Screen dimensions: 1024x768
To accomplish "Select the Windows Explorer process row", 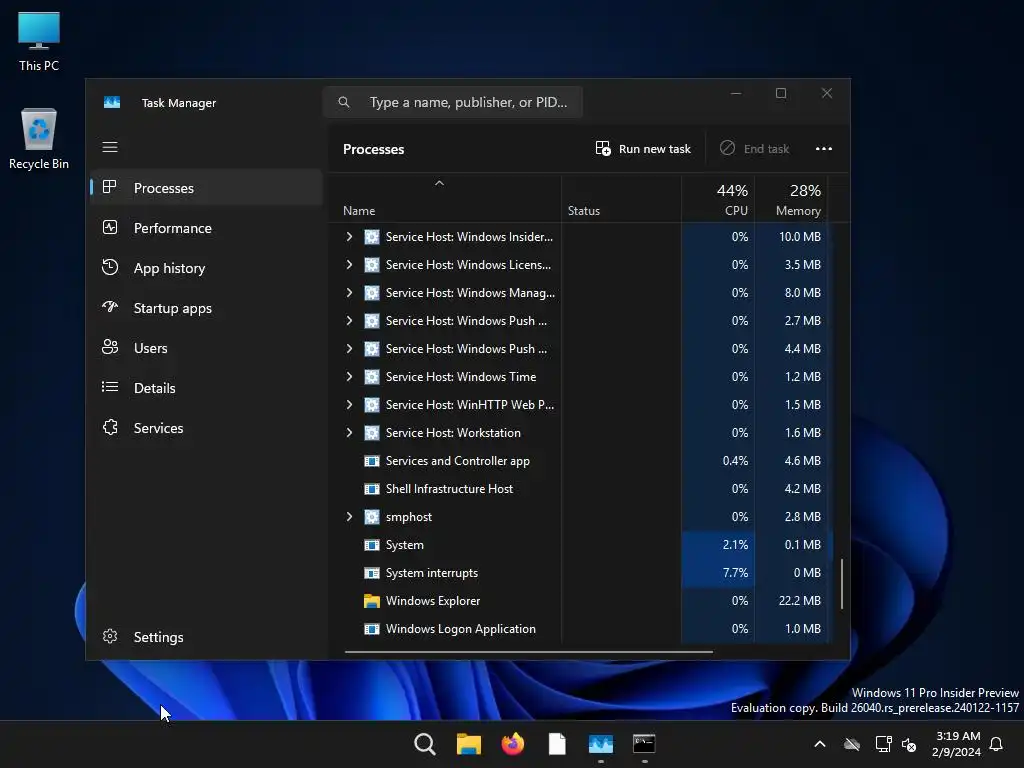I will pyautogui.click(x=581, y=601).
